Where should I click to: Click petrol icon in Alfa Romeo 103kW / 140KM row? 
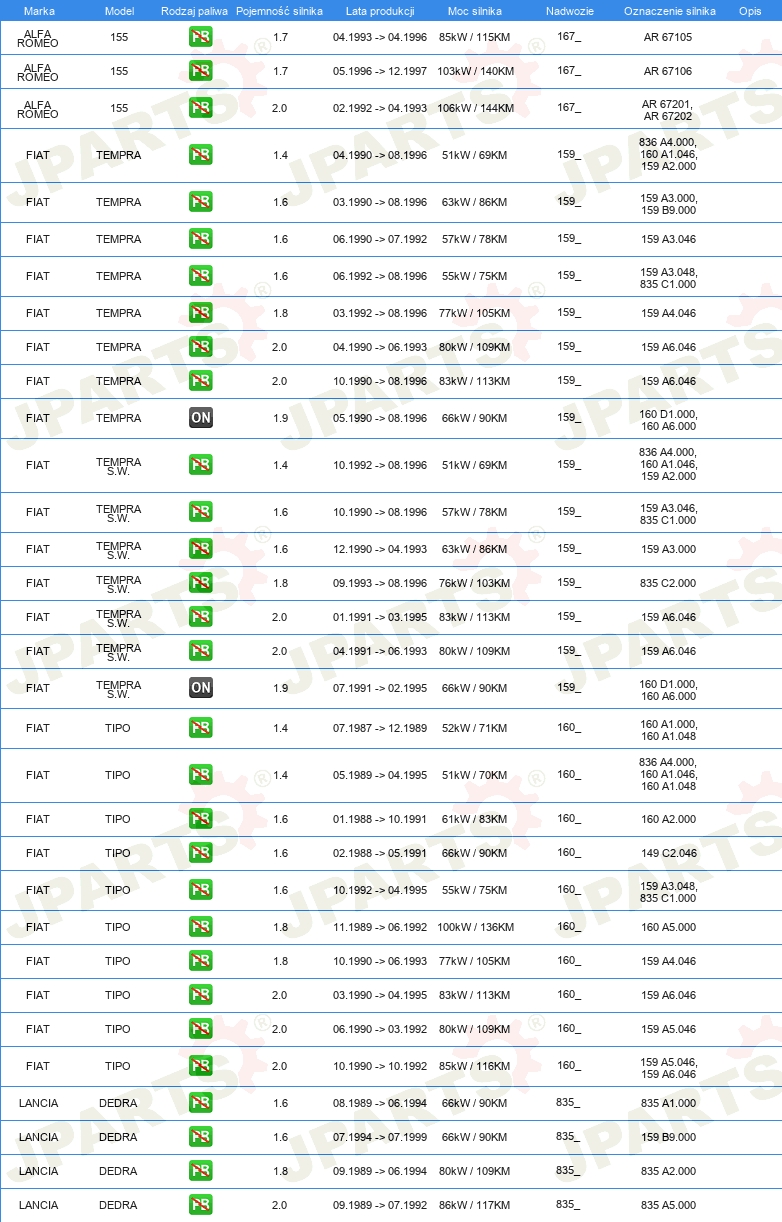[201, 71]
